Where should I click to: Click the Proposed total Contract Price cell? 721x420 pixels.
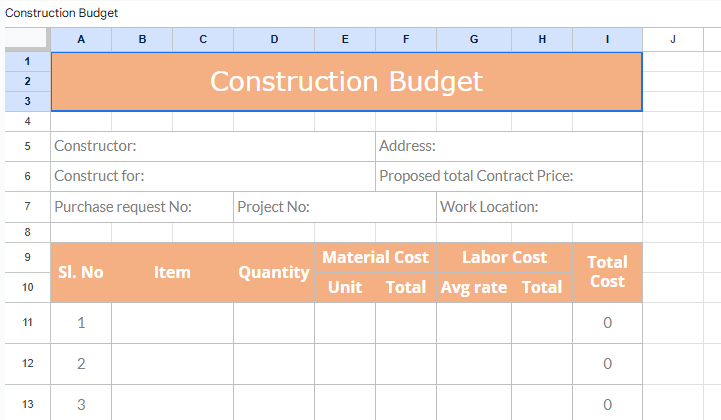pyautogui.click(x=508, y=176)
